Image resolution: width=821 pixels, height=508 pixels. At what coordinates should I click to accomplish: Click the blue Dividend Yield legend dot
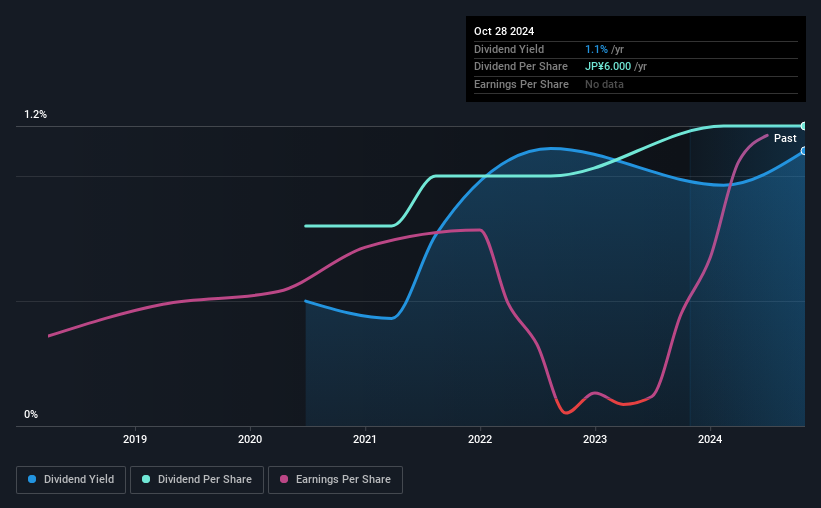tap(32, 479)
